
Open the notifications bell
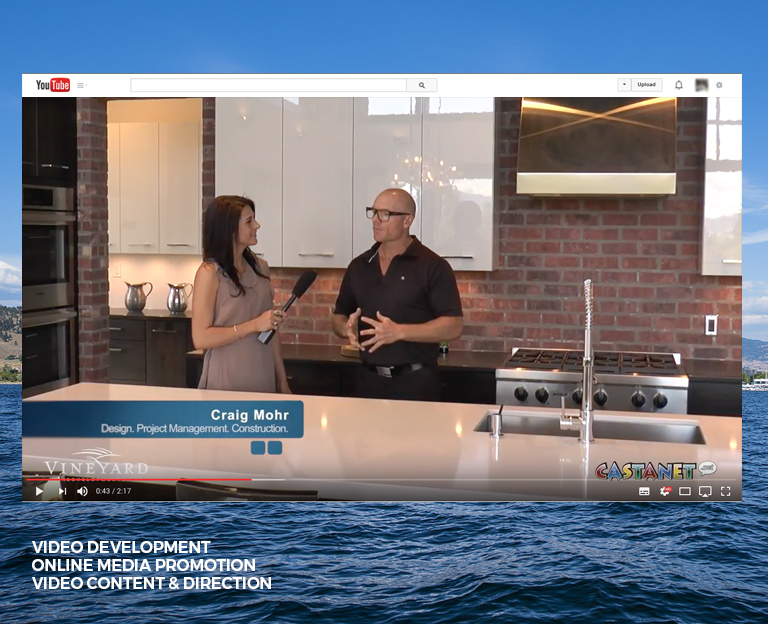pos(679,85)
